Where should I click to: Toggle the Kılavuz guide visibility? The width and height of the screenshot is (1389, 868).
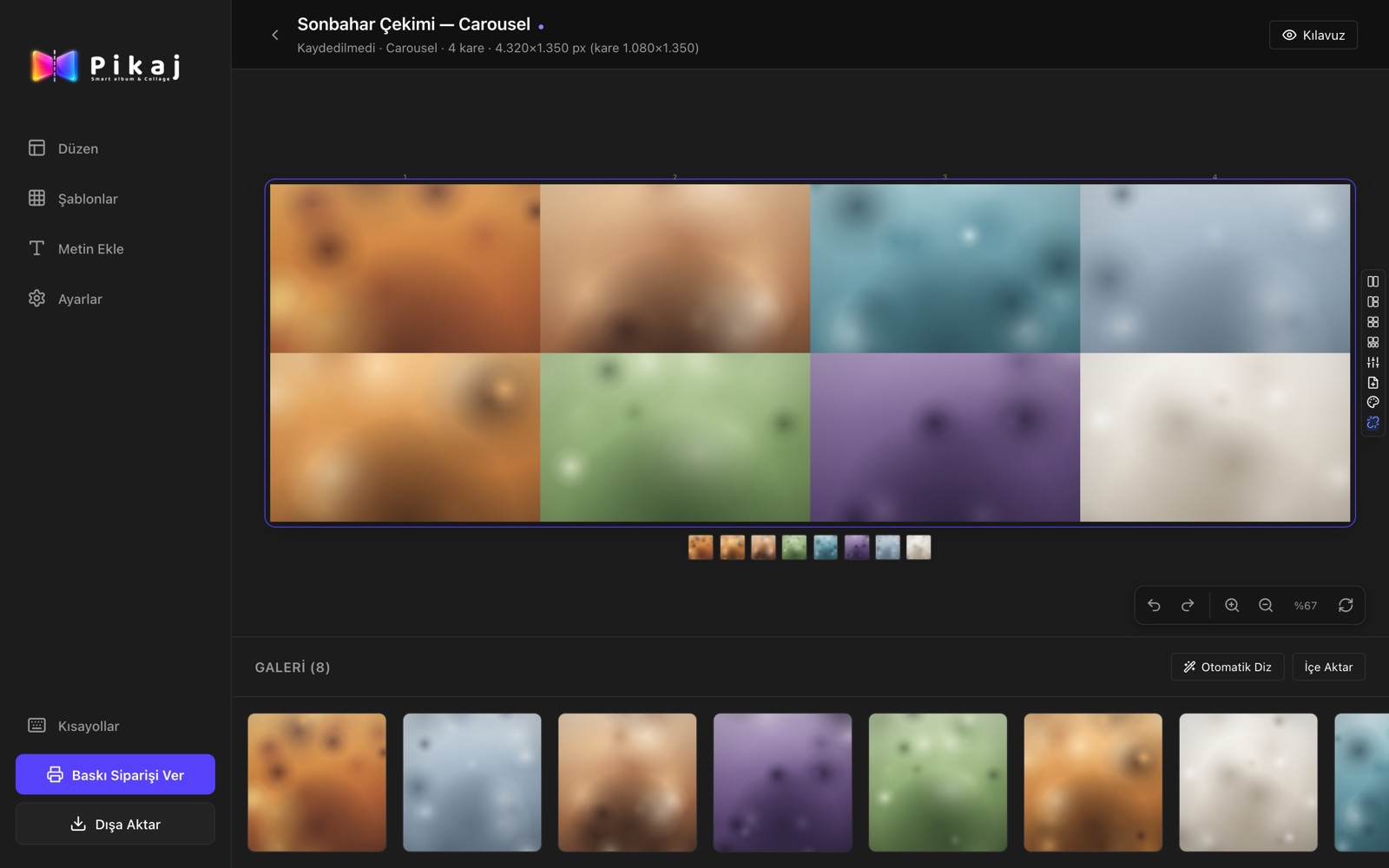click(x=1313, y=35)
